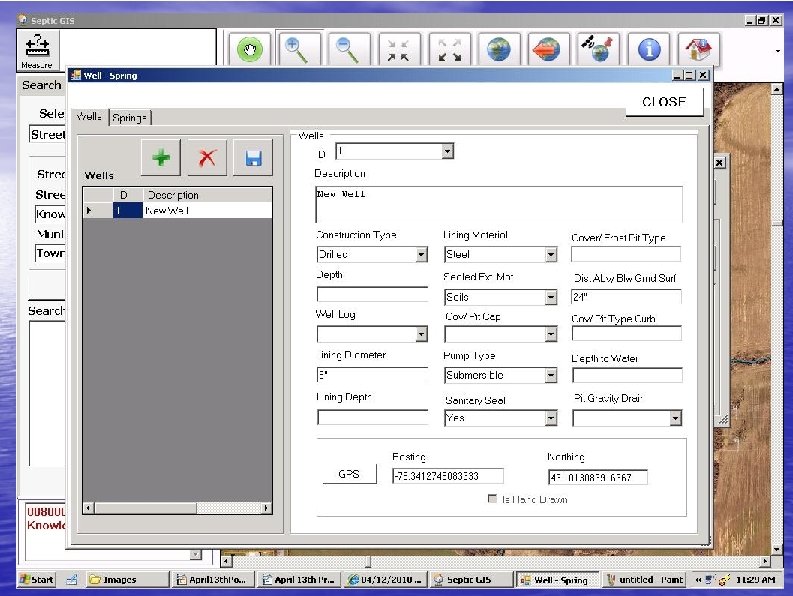Click the Depth input field
This screenshot has height=596, width=793.
pos(372,294)
